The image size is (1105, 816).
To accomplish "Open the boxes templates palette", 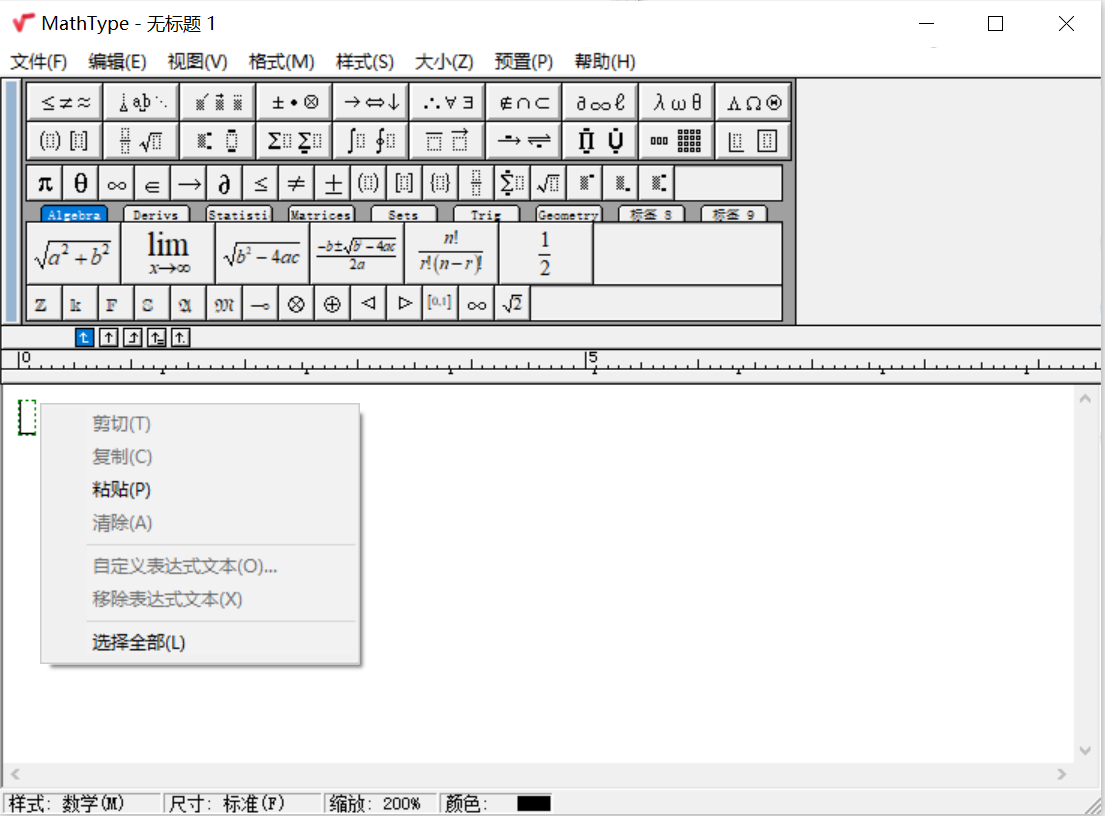I will point(753,141).
